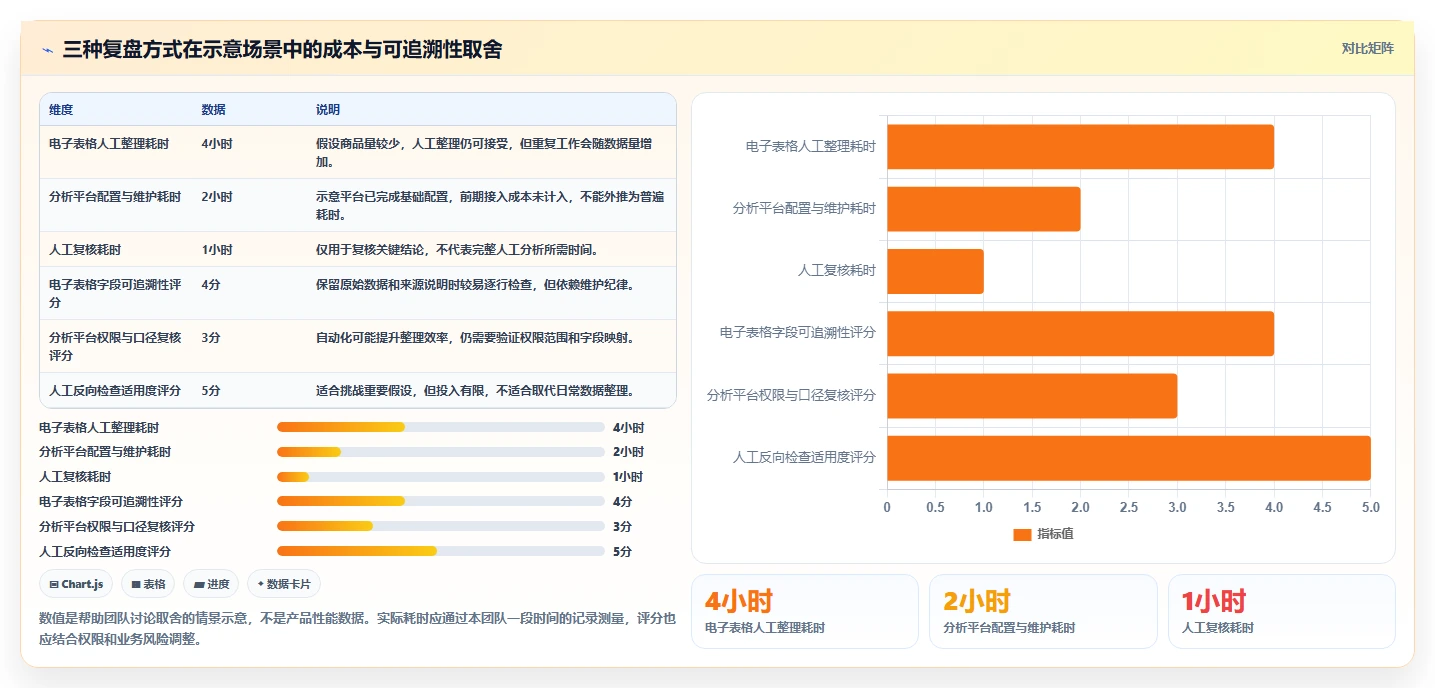1435x688 pixels.
Task: Click the footnote paragraph 数值是帮助团队讨论
Action: coord(357,629)
